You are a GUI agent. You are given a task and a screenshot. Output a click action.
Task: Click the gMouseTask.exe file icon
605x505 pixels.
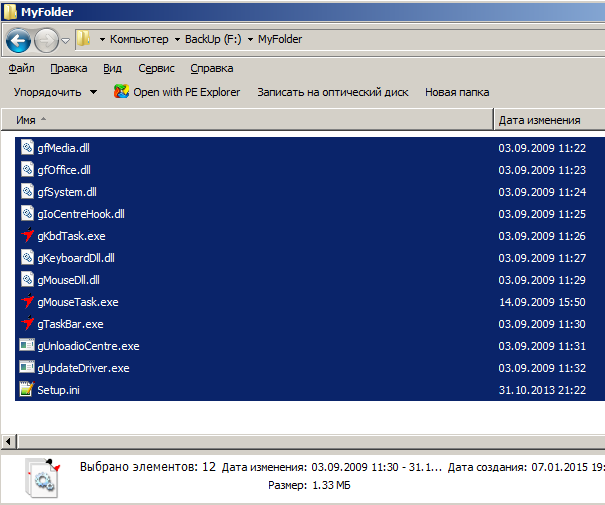point(27,302)
